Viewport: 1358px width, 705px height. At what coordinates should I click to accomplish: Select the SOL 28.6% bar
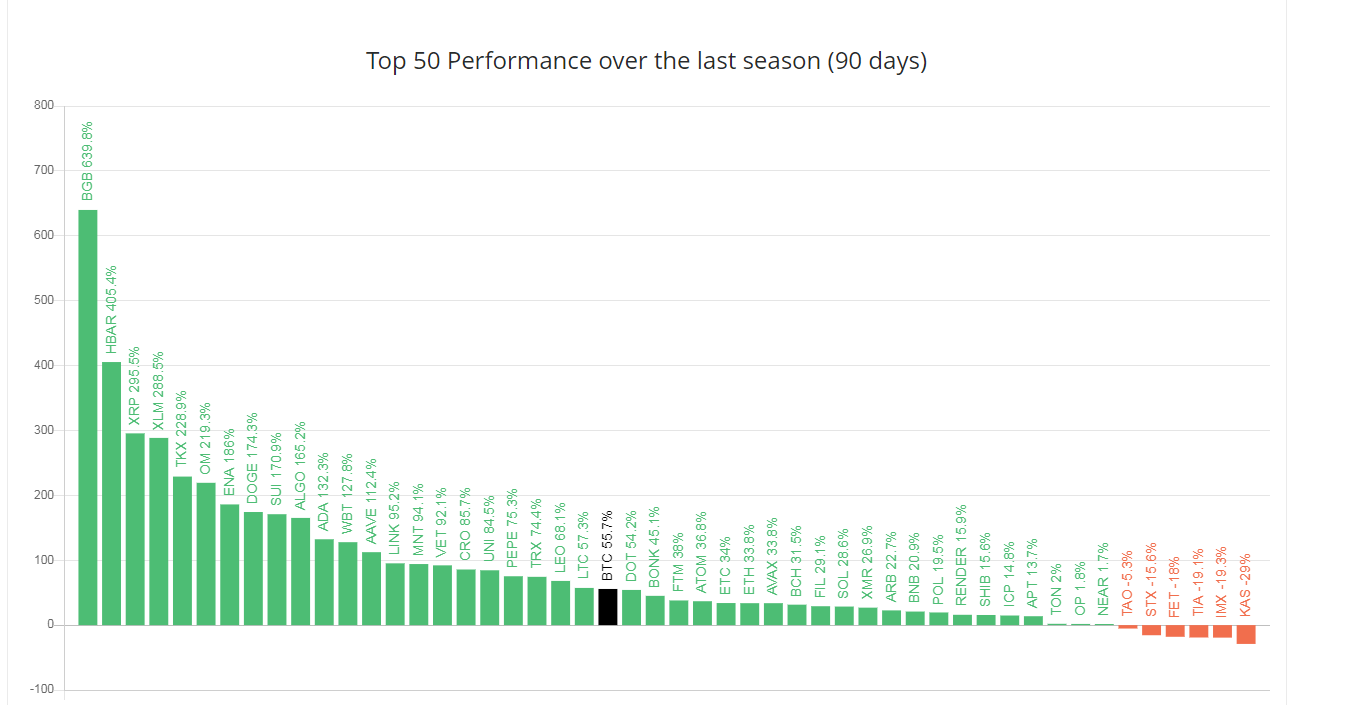click(844, 616)
